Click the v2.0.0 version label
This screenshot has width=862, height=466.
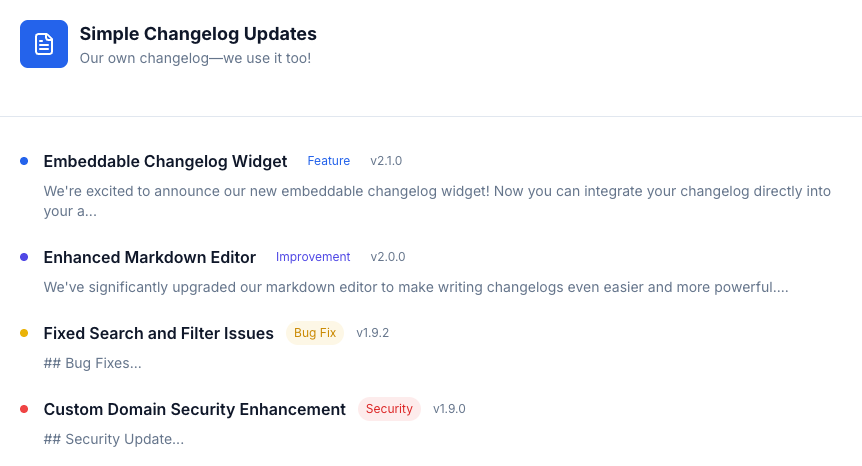tap(388, 257)
